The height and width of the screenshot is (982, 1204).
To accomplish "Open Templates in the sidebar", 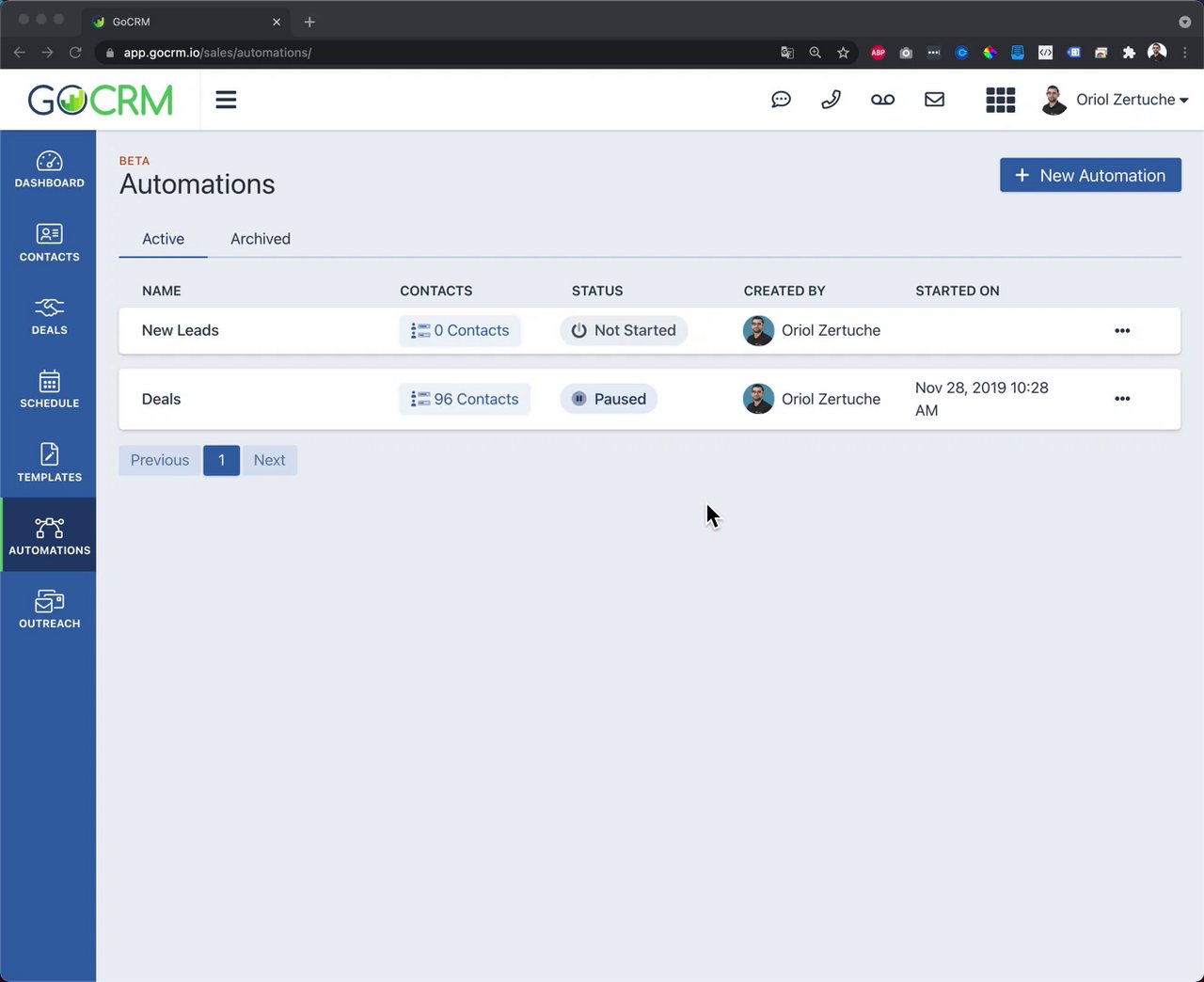I will pos(49,463).
